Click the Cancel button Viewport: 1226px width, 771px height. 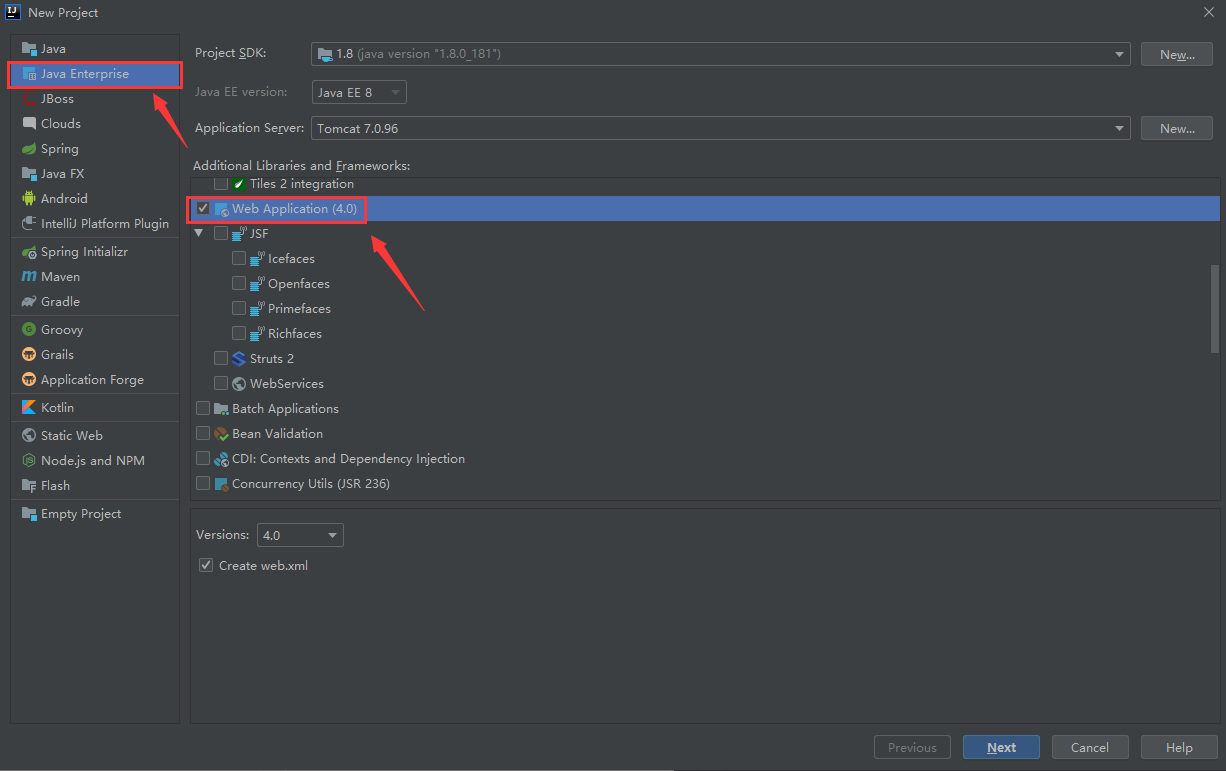point(1090,747)
